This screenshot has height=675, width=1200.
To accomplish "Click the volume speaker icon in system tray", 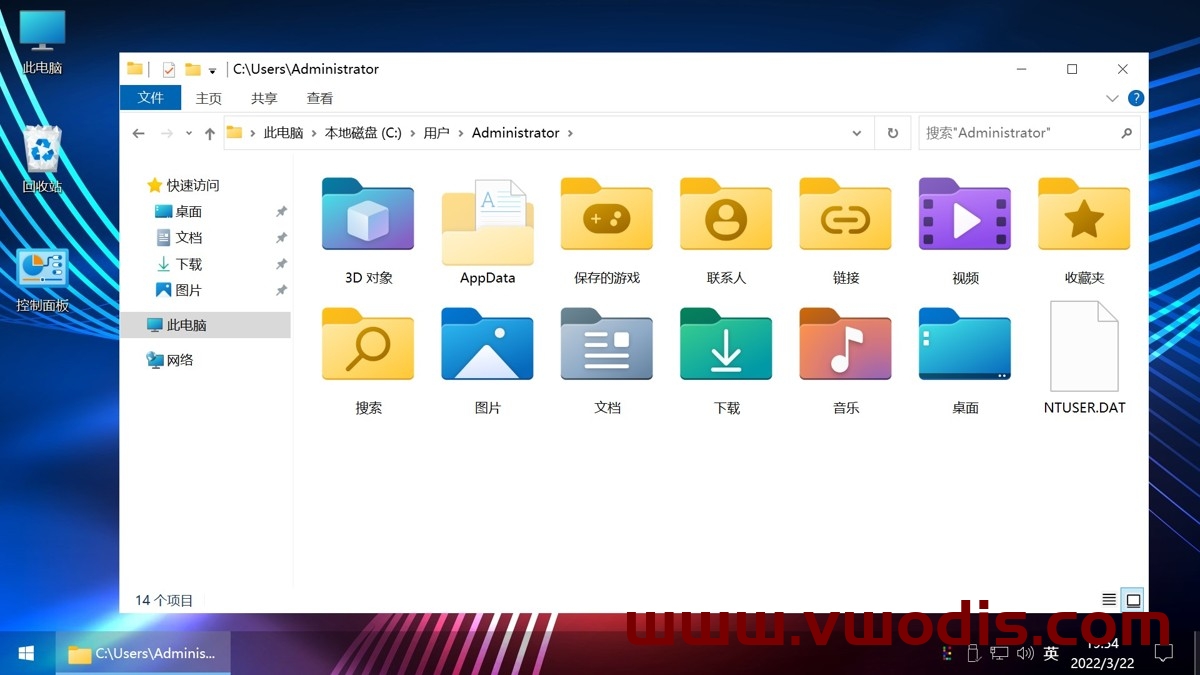I will pyautogui.click(x=1025, y=653).
